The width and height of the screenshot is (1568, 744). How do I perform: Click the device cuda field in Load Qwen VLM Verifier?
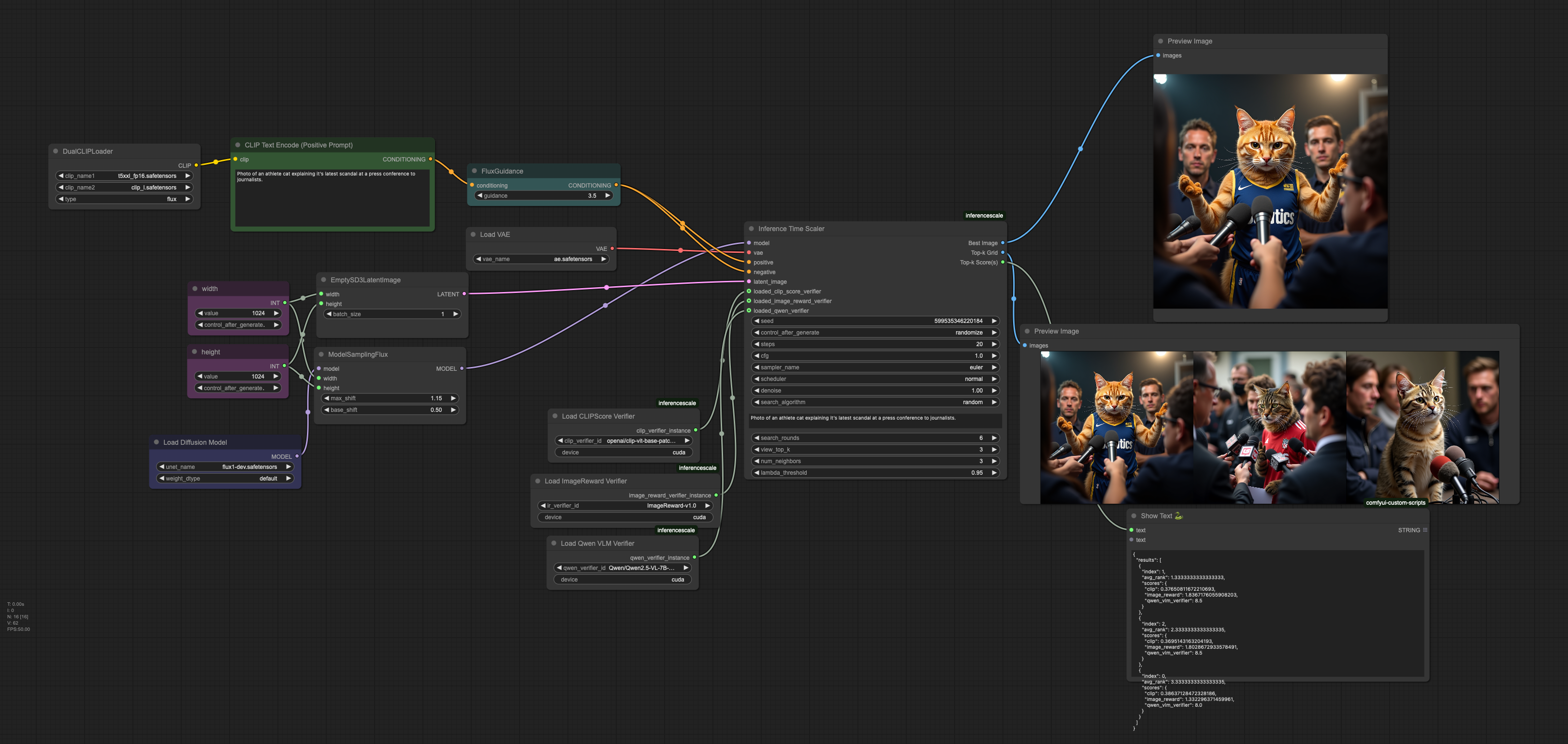pos(622,580)
